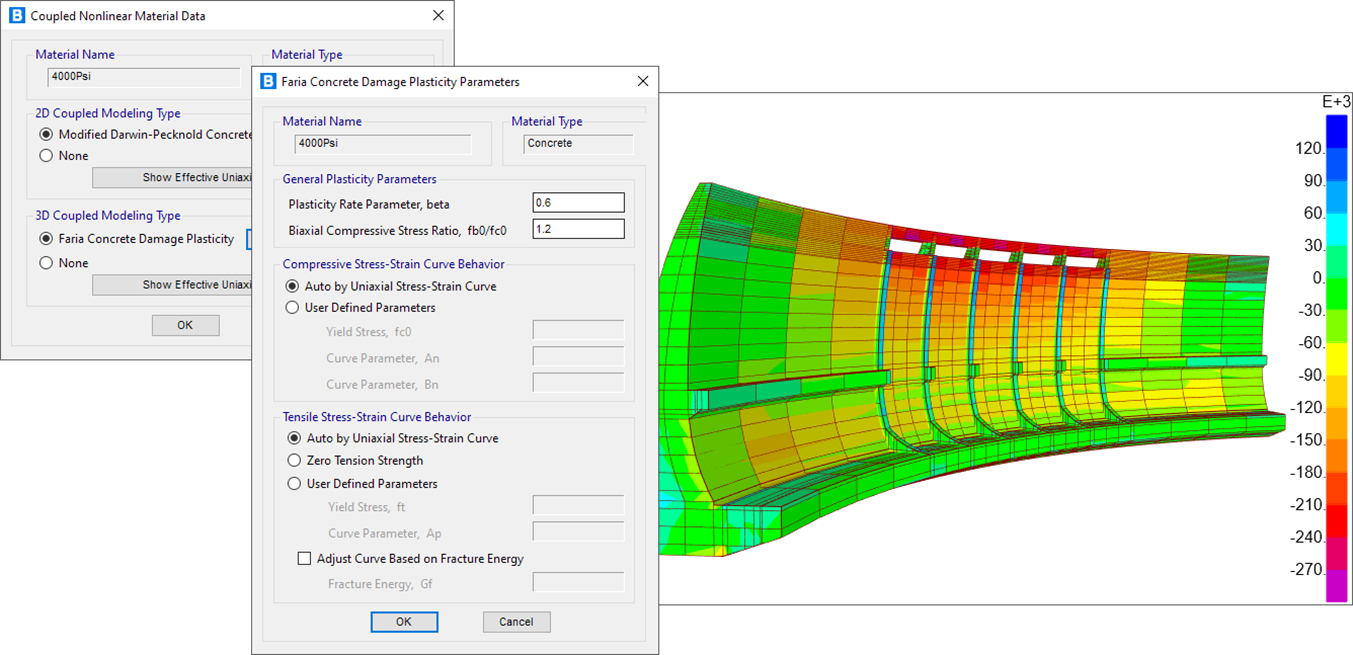This screenshot has width=1353, height=655.
Task: Select Faria Concrete Damage Plasticity radio option
Action: (46, 239)
